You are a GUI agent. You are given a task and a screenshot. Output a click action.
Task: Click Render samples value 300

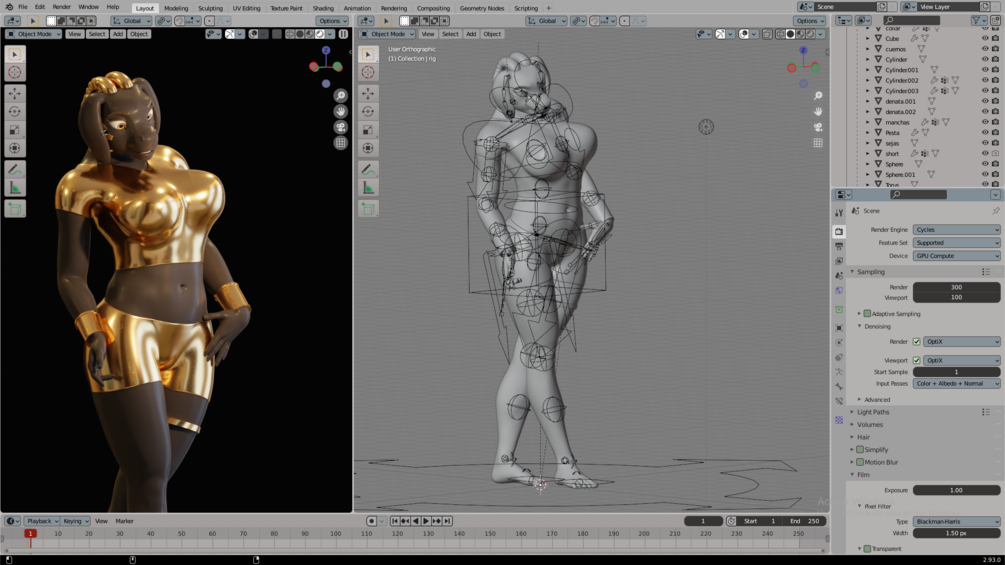pos(956,288)
